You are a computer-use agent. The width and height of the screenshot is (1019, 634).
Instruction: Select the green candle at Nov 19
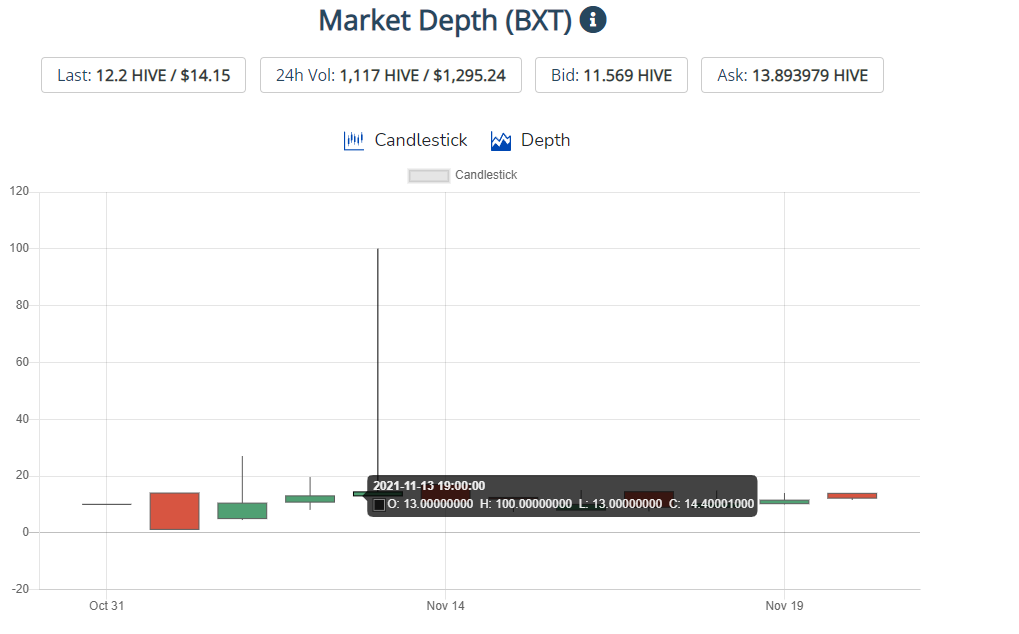[784, 501]
